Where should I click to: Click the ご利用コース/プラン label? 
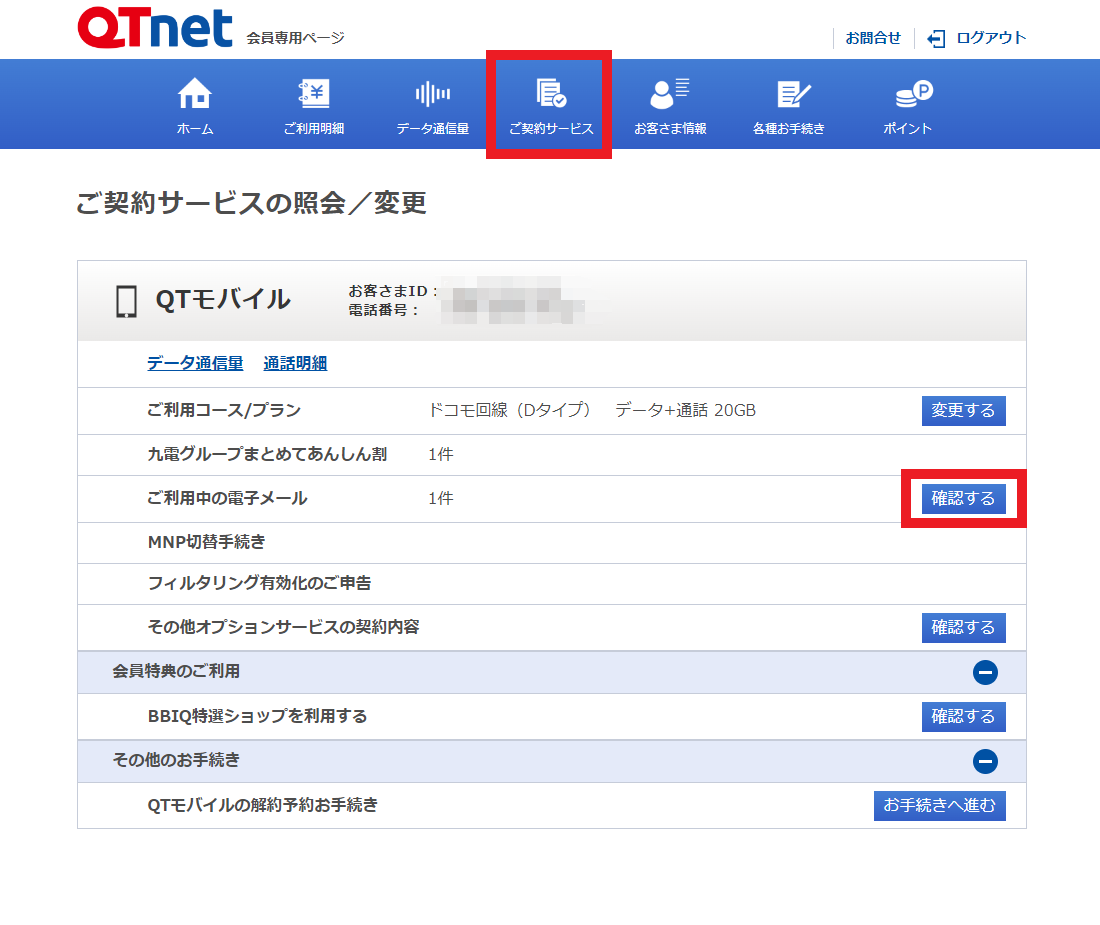pyautogui.click(x=224, y=410)
